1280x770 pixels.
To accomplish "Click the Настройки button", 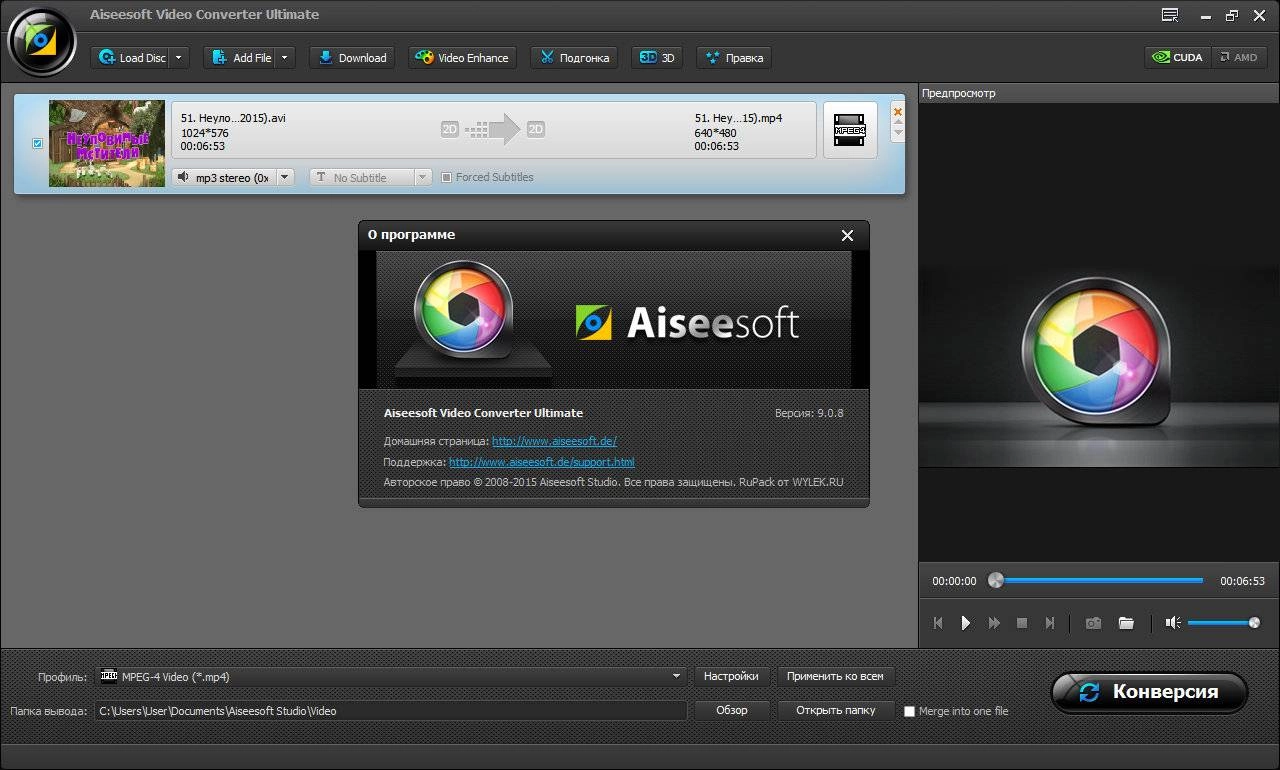I will [x=731, y=676].
